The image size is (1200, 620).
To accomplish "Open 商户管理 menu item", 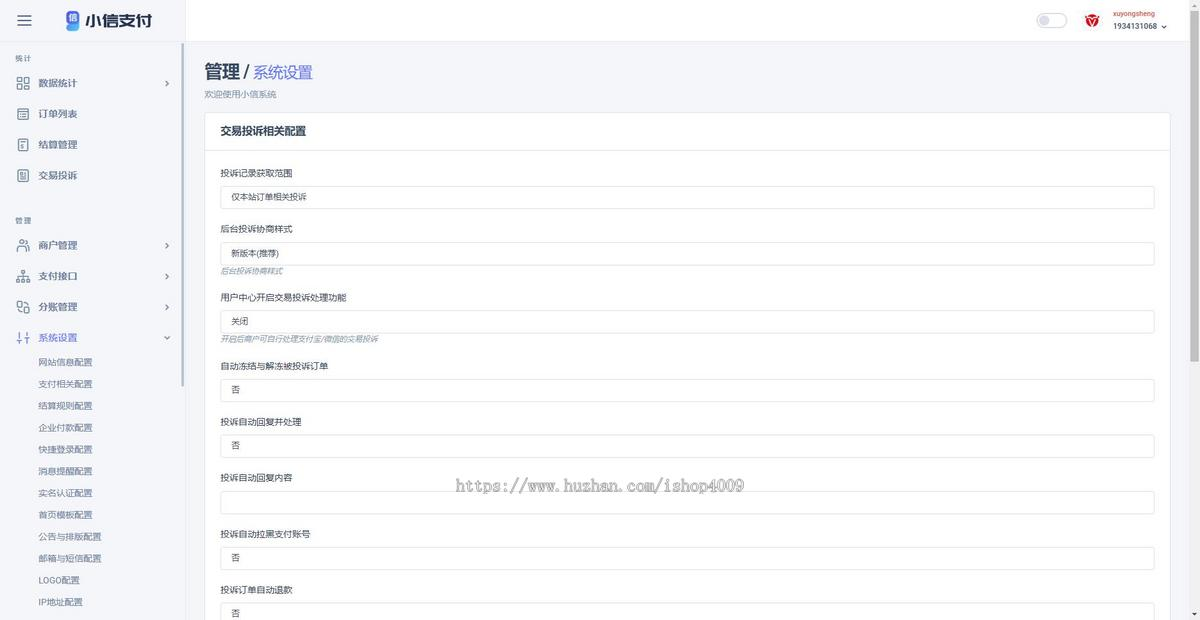I will 58,246.
